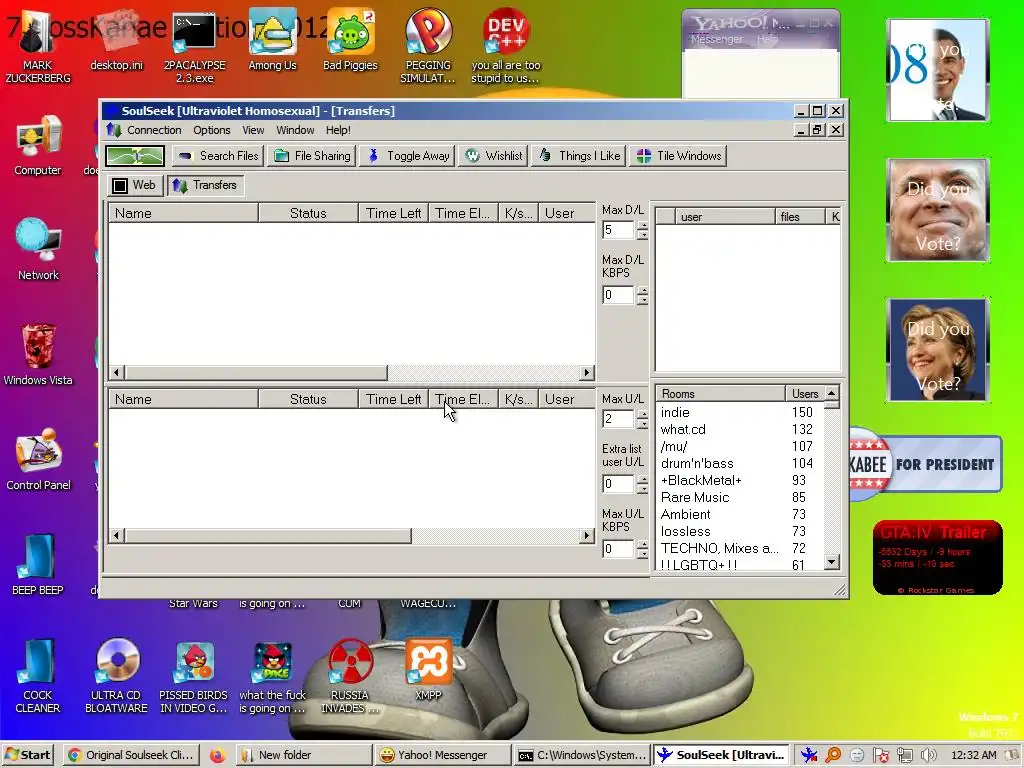The height and width of the screenshot is (768, 1024).
Task: Open the View menu
Action: coord(253,130)
